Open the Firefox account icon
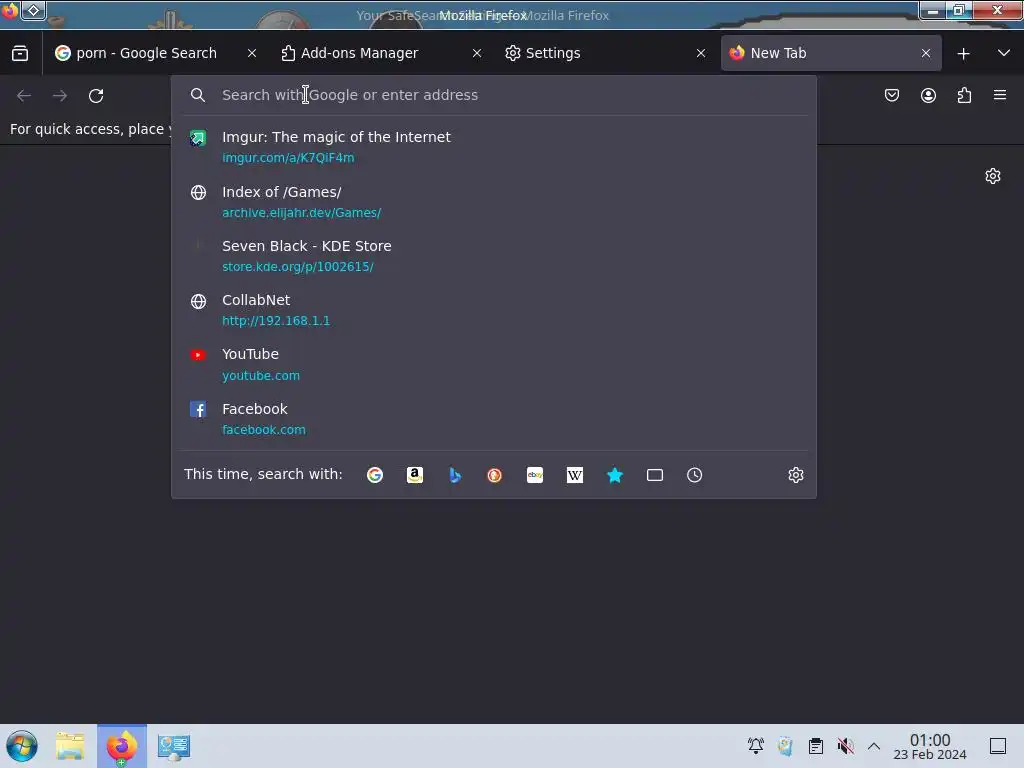Image resolution: width=1024 pixels, height=768 pixels. [928, 95]
